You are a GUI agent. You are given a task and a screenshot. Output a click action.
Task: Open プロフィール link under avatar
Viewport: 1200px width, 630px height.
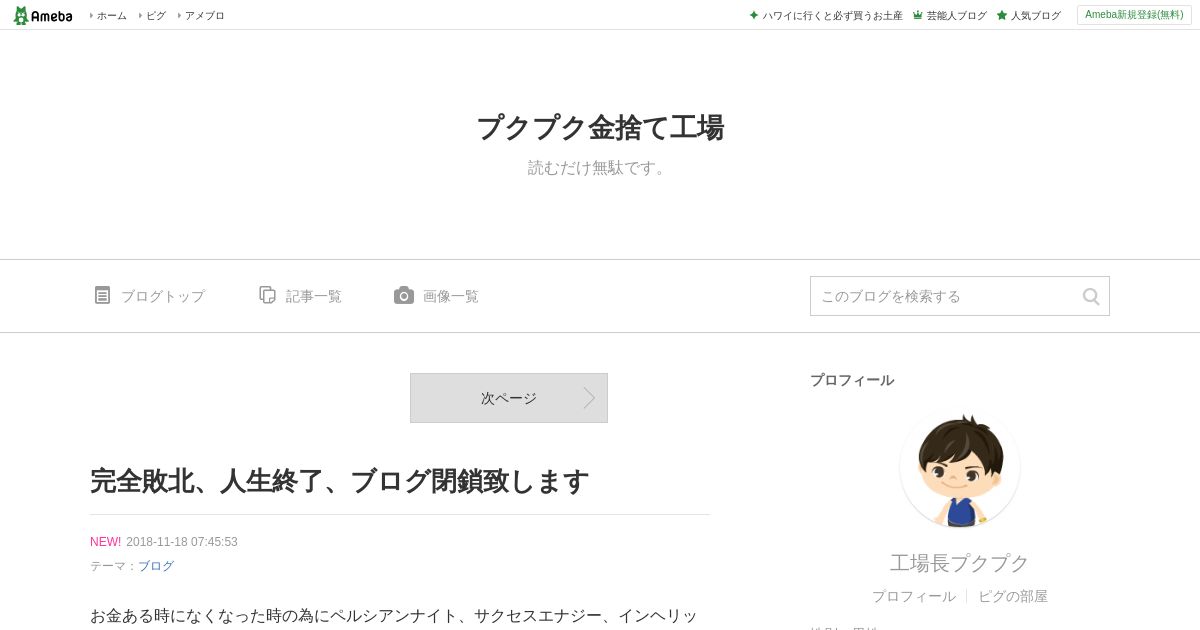[913, 596]
